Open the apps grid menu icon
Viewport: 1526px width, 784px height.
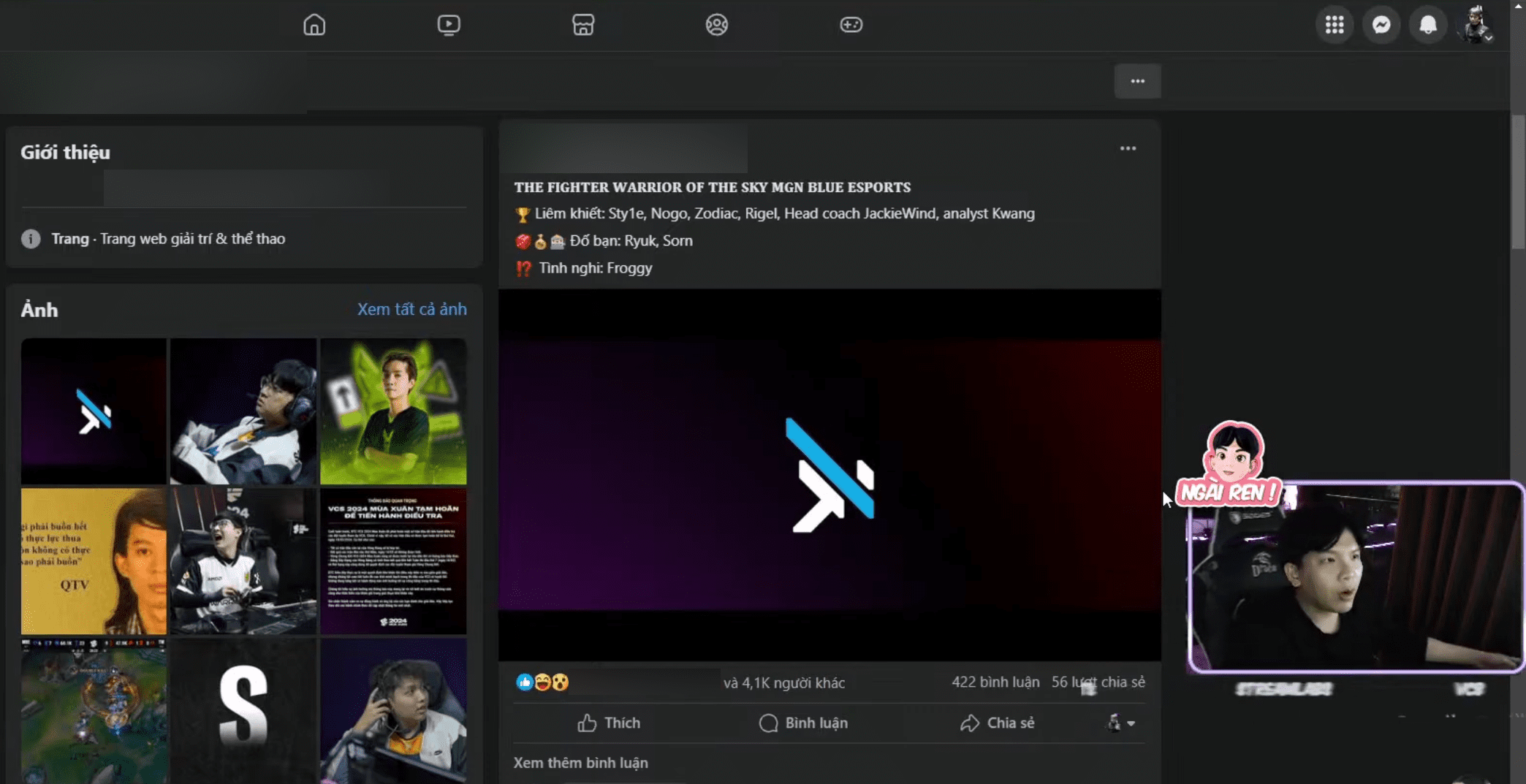pos(1335,25)
